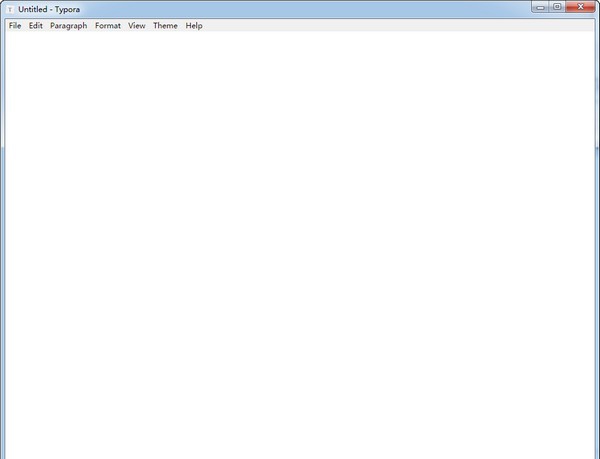
Task: Click the Typora app icon in title bar
Action: [10, 9]
